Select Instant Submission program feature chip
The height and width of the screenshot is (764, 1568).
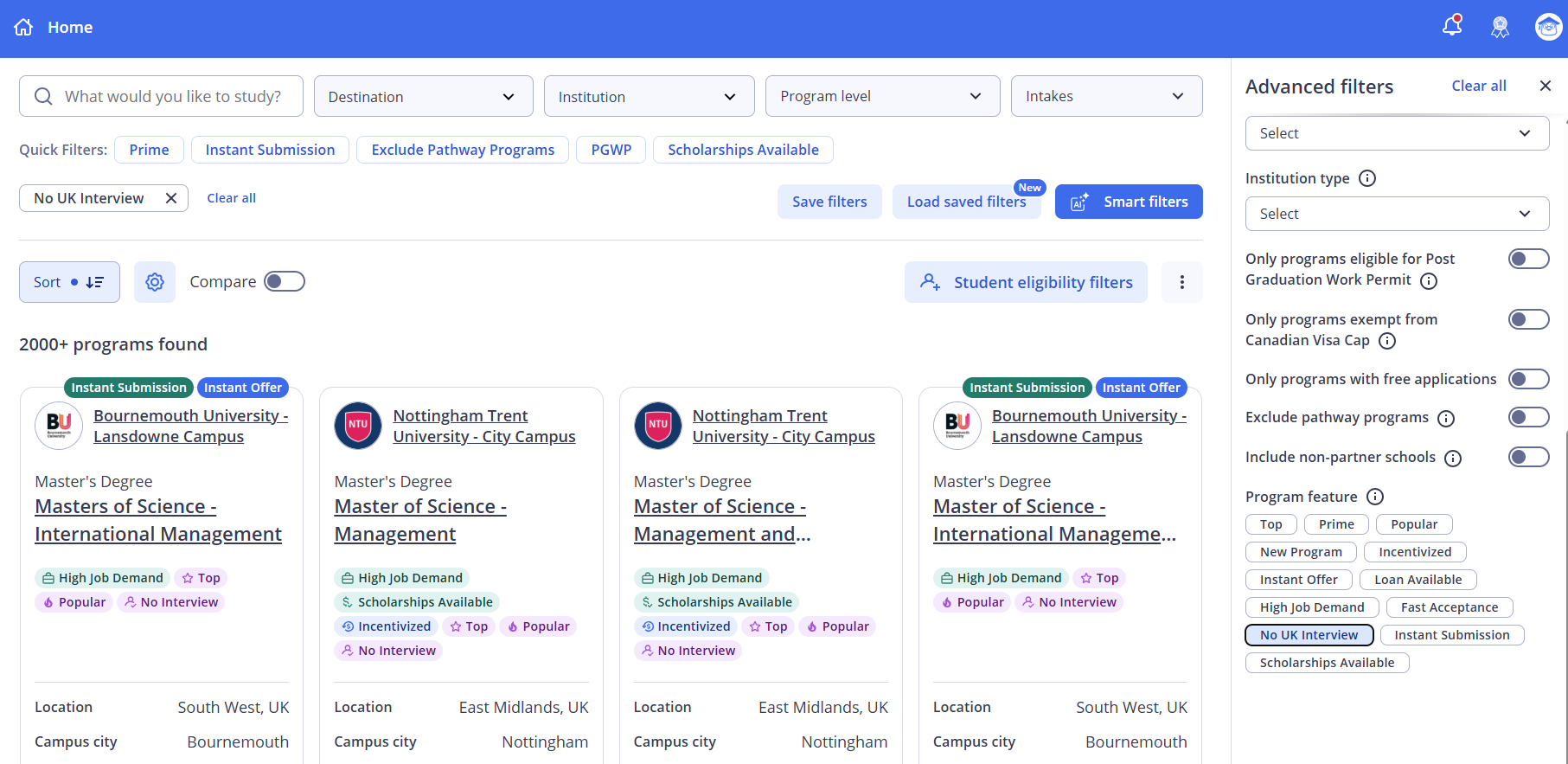click(1451, 635)
